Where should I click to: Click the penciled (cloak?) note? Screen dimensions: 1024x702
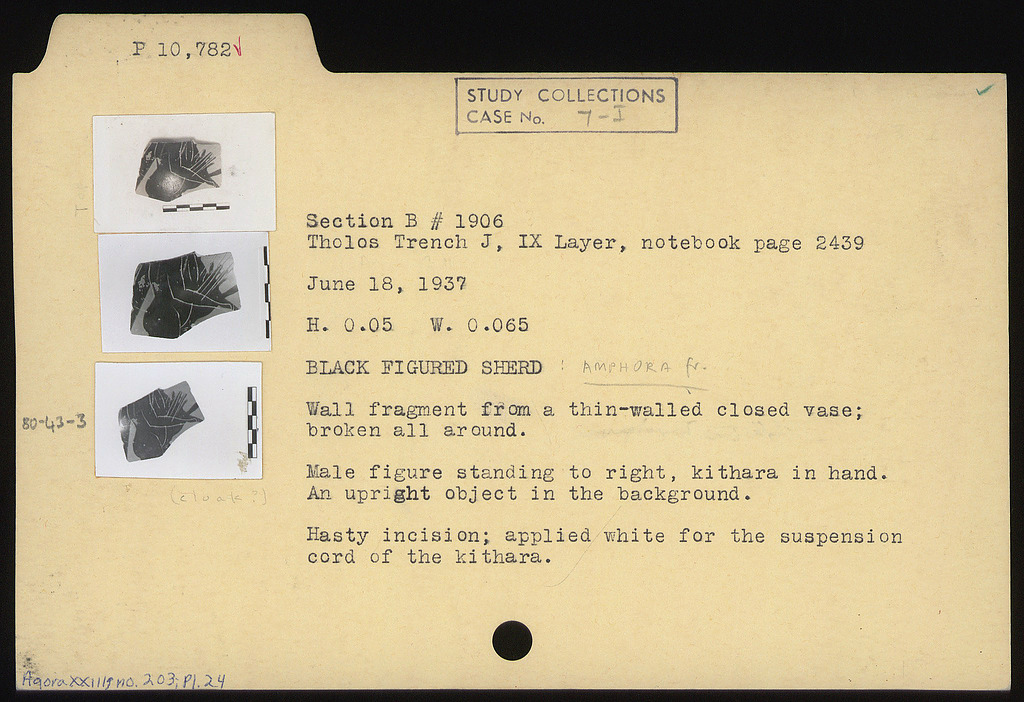217,496
